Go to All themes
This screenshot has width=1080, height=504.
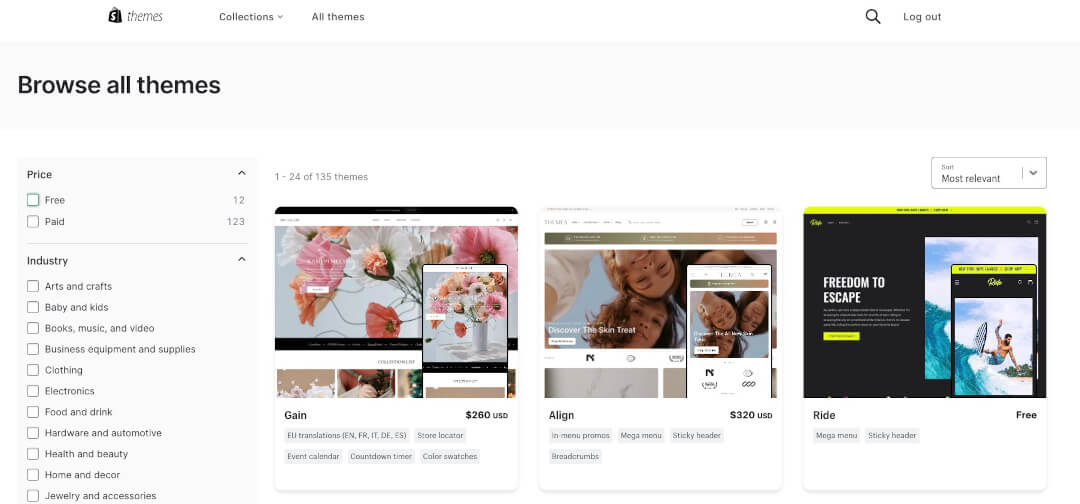(338, 17)
